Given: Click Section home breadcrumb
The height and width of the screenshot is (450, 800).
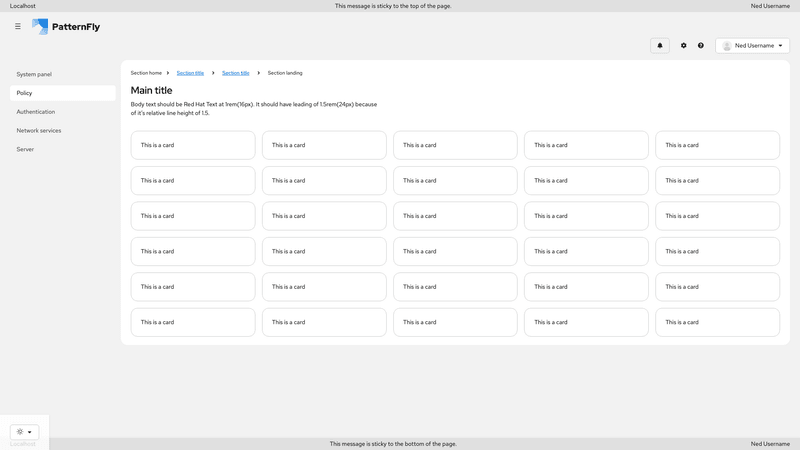Looking at the screenshot, I should click(146, 73).
